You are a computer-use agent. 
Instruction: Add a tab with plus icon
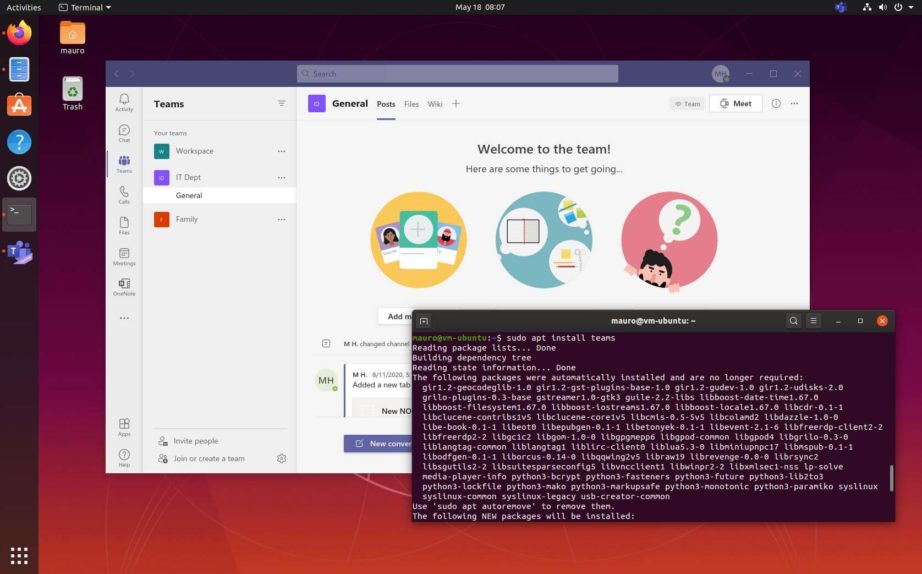[456, 104]
